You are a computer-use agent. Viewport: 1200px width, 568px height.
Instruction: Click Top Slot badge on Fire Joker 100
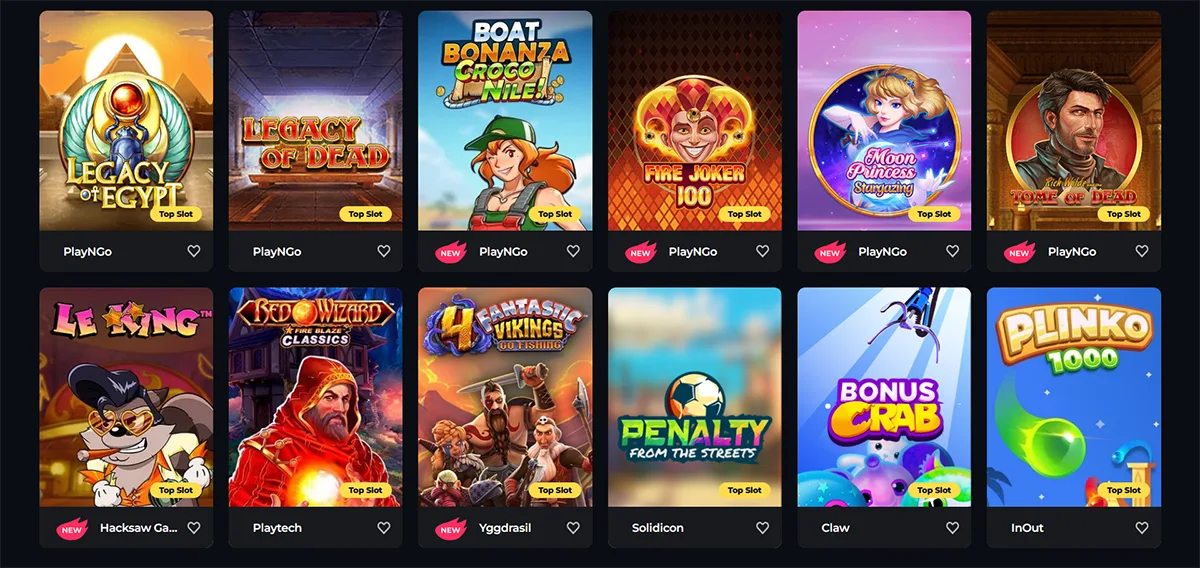pos(745,214)
